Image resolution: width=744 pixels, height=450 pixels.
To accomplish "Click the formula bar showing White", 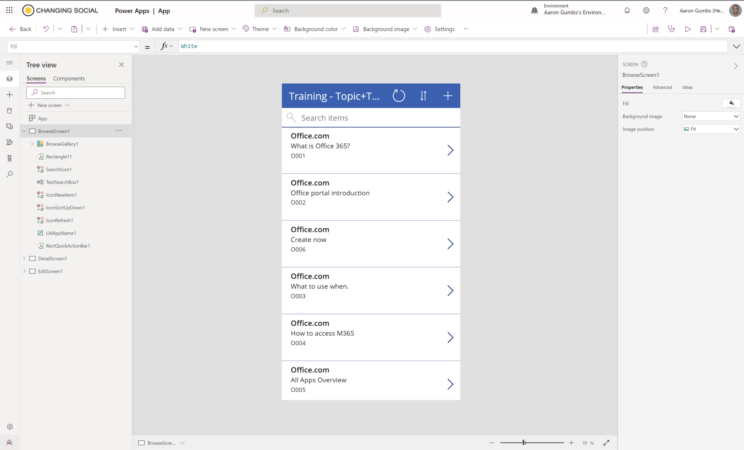I will 451,46.
